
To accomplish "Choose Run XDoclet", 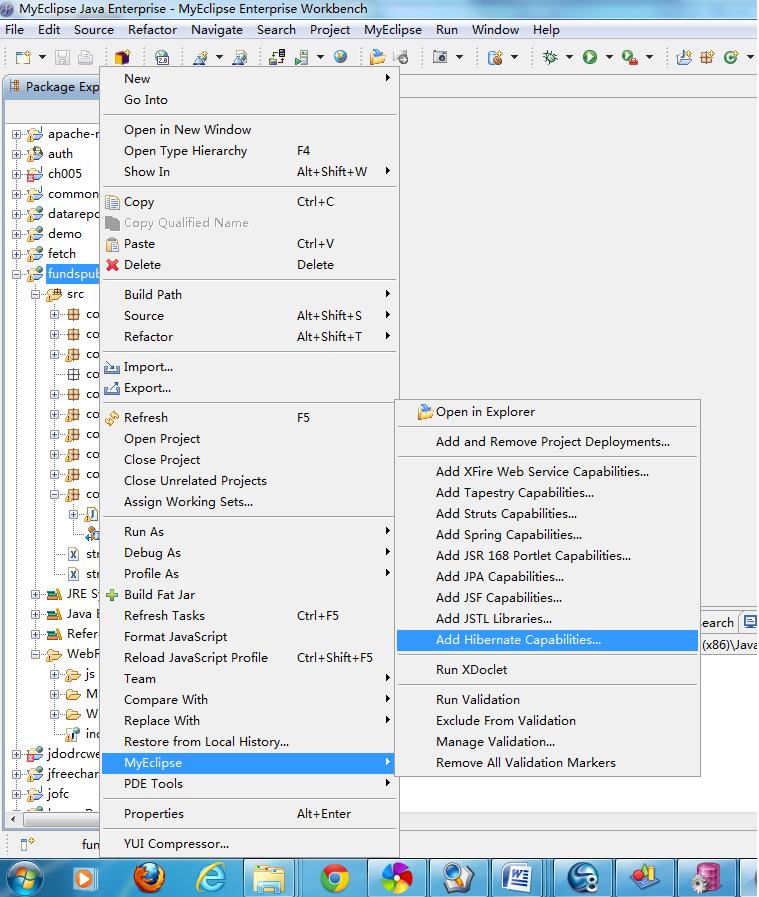I will point(547,670).
